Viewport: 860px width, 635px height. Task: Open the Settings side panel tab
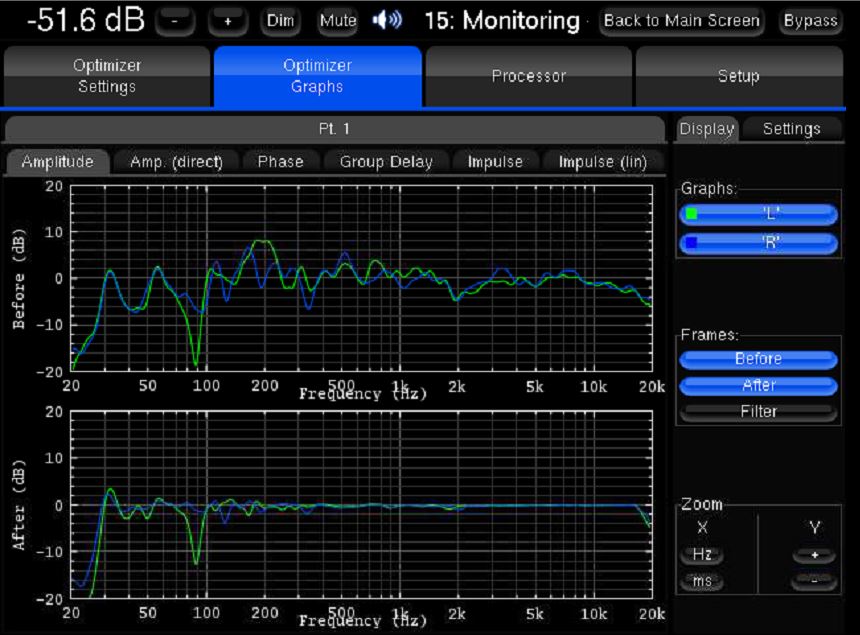tap(791, 129)
